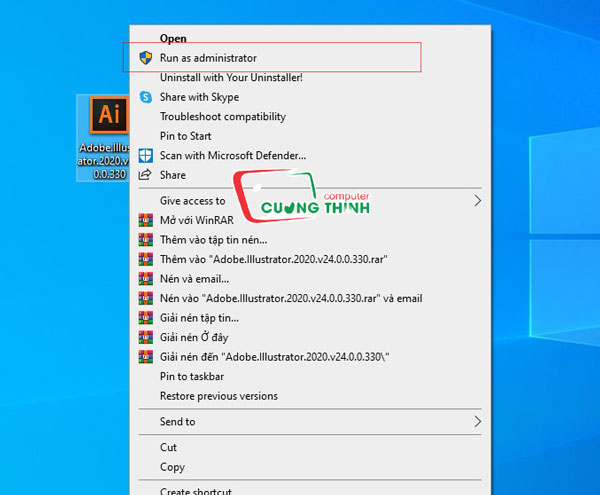Image resolution: width=600 pixels, height=495 pixels.
Task: Choose Troubleshoot compatibility
Action: [x=310, y=117]
